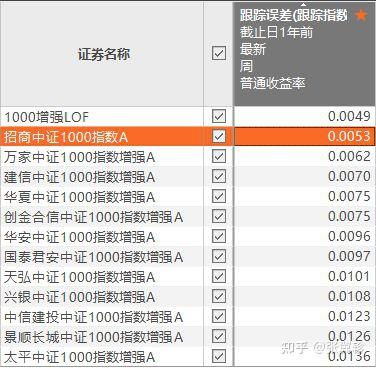376x368 pixels.
Task: Click tracking error value 0.0096
Action: (x=349, y=236)
